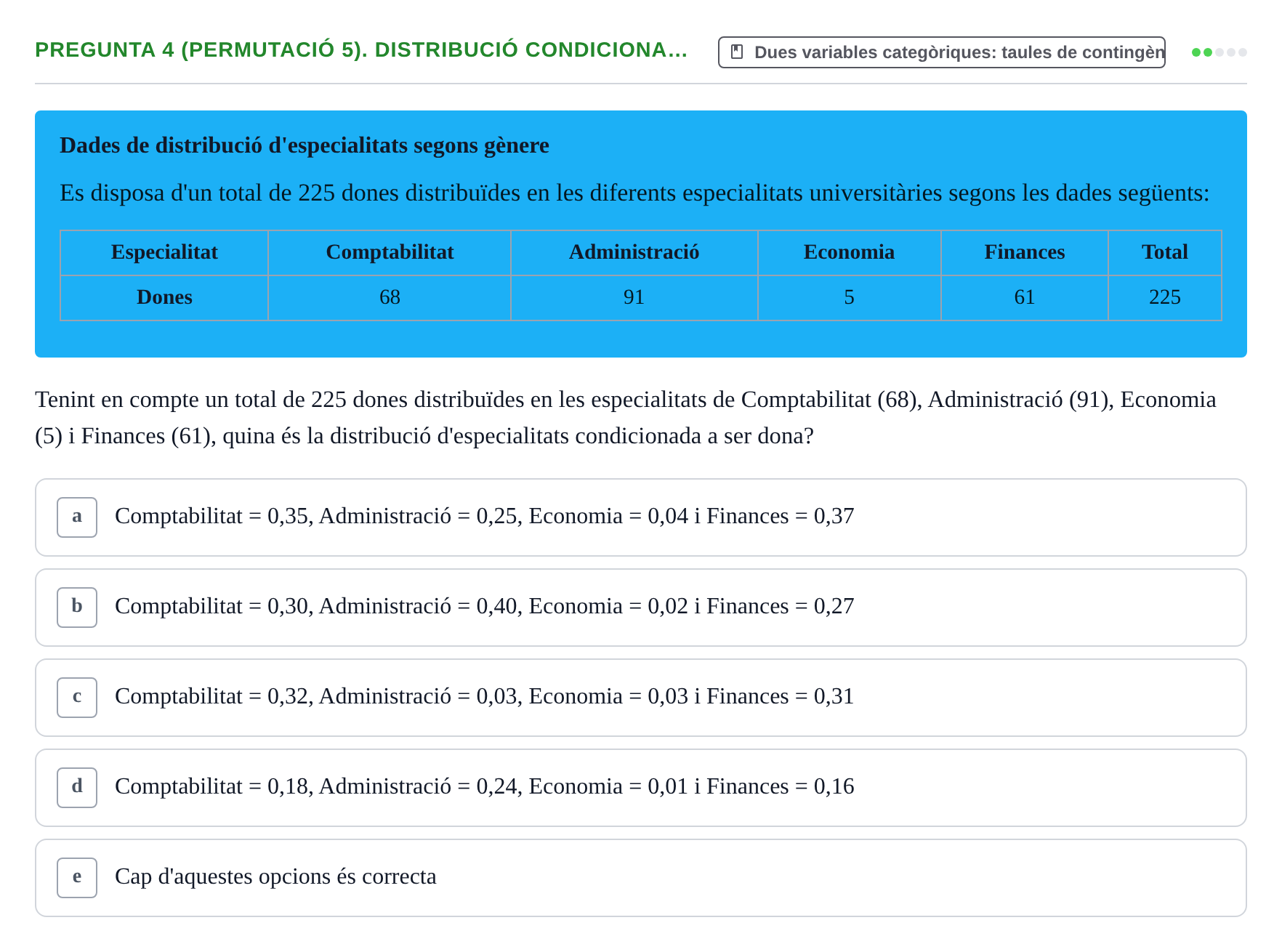Choose answer text 'Comptabilitat = 0,32, Administració = 0,03'
This screenshot has height=952, width=1282.
click(484, 696)
